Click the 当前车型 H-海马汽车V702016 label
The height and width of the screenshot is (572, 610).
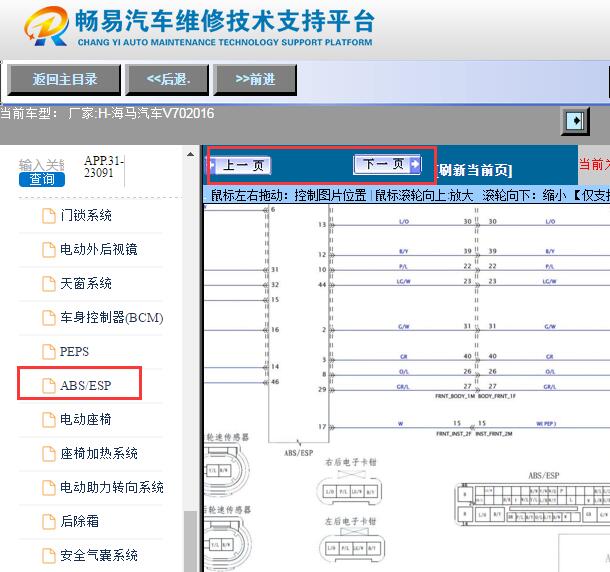pyautogui.click(x=107, y=114)
